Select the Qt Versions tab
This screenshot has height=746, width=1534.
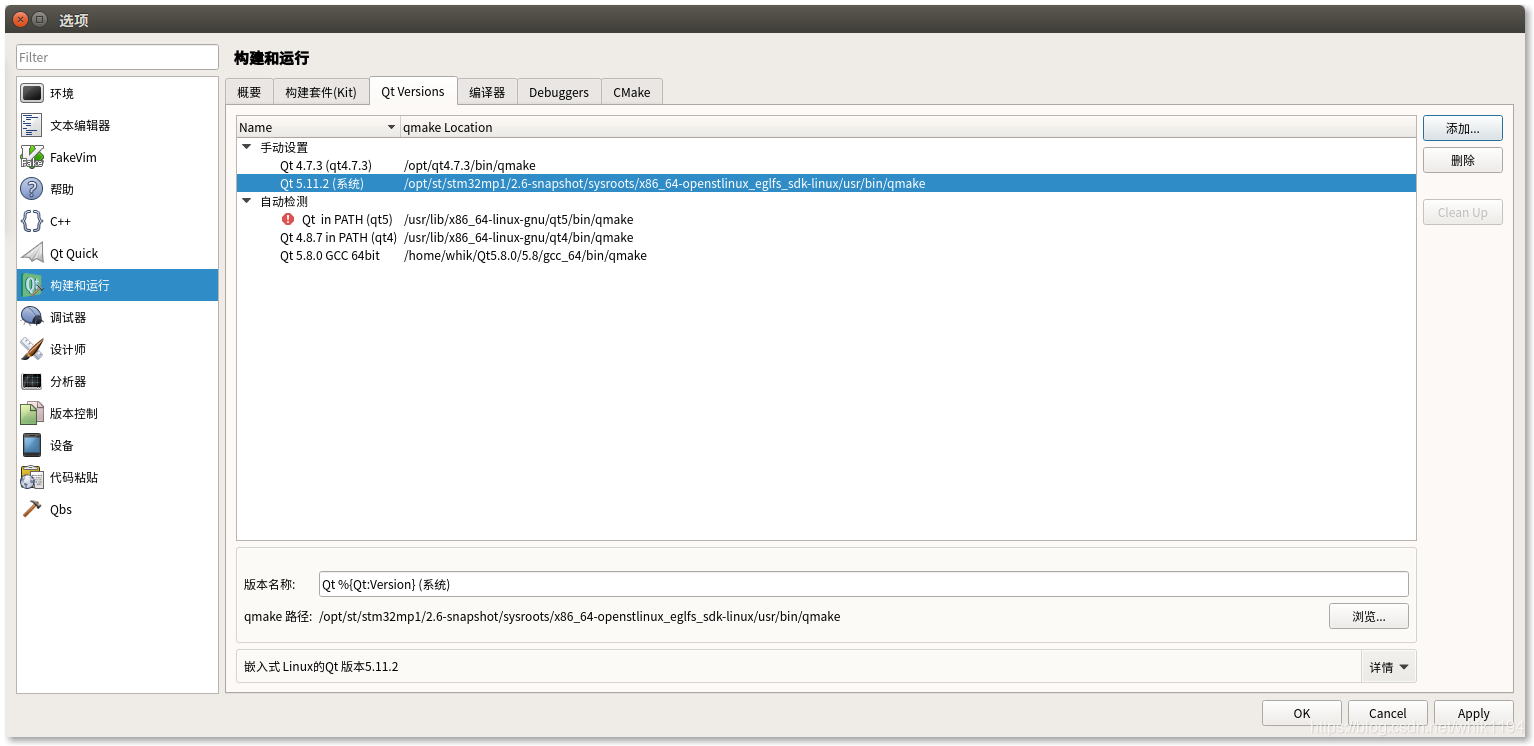point(413,91)
